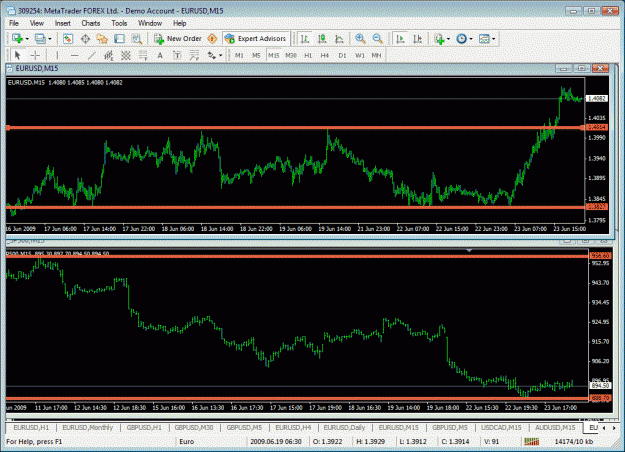The height and width of the screenshot is (452, 625).
Task: Click the Euro profile in status bar
Action: 187,441
